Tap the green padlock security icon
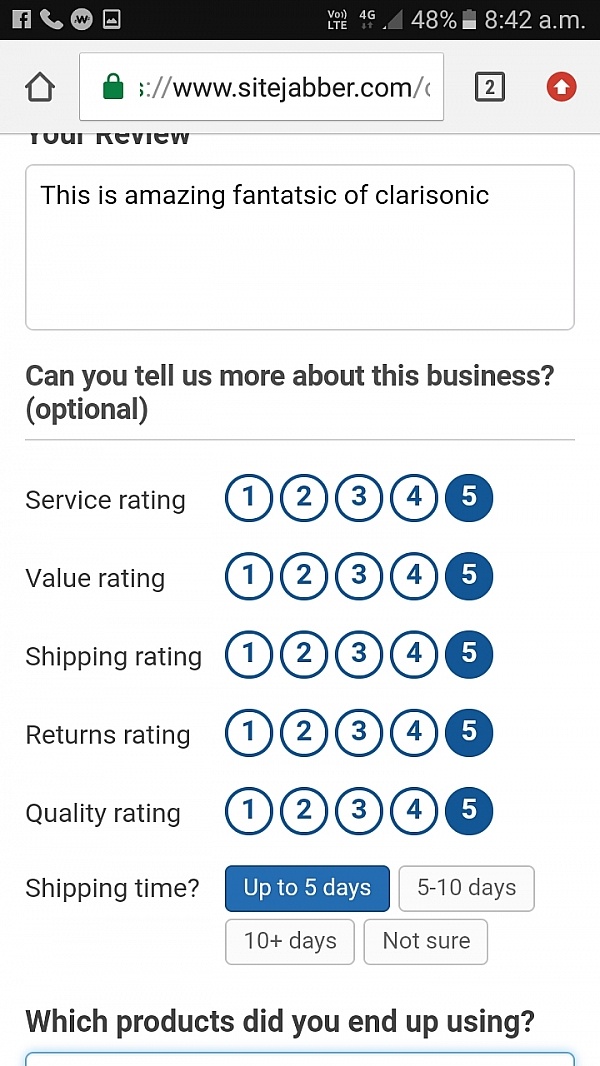Image resolution: width=600 pixels, height=1066 pixels. pos(113,87)
